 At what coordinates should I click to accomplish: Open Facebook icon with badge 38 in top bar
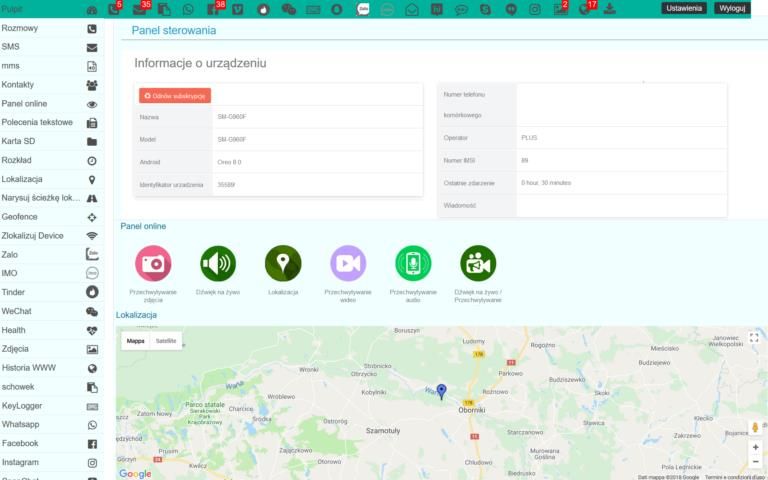[x=214, y=9]
